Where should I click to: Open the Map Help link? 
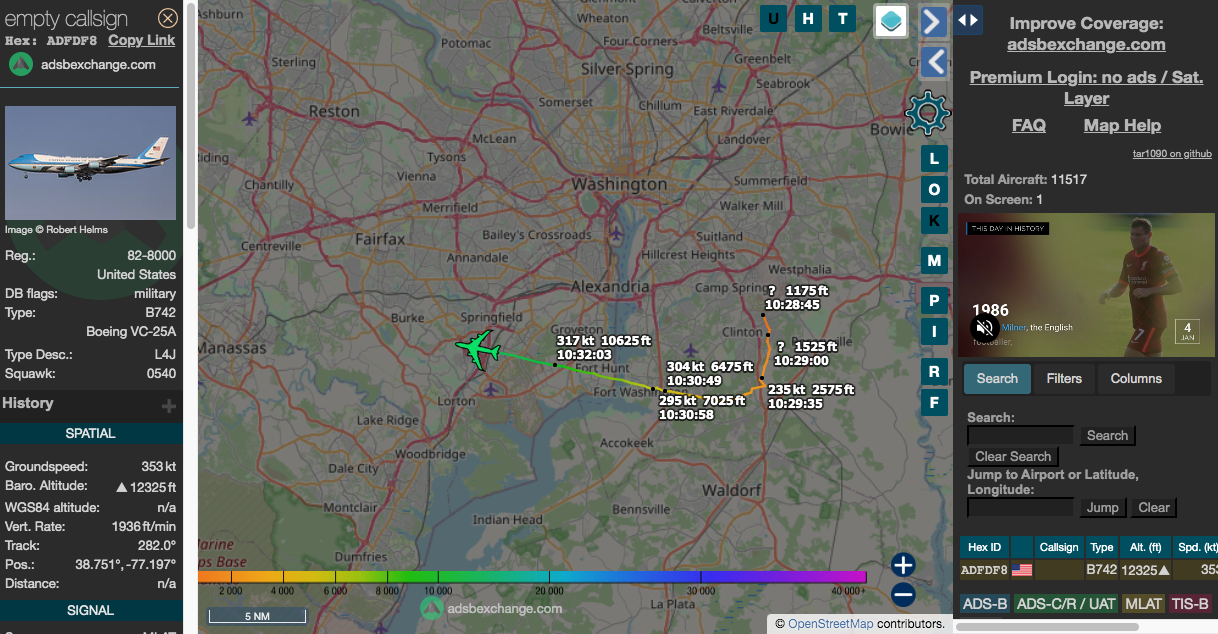[1122, 125]
